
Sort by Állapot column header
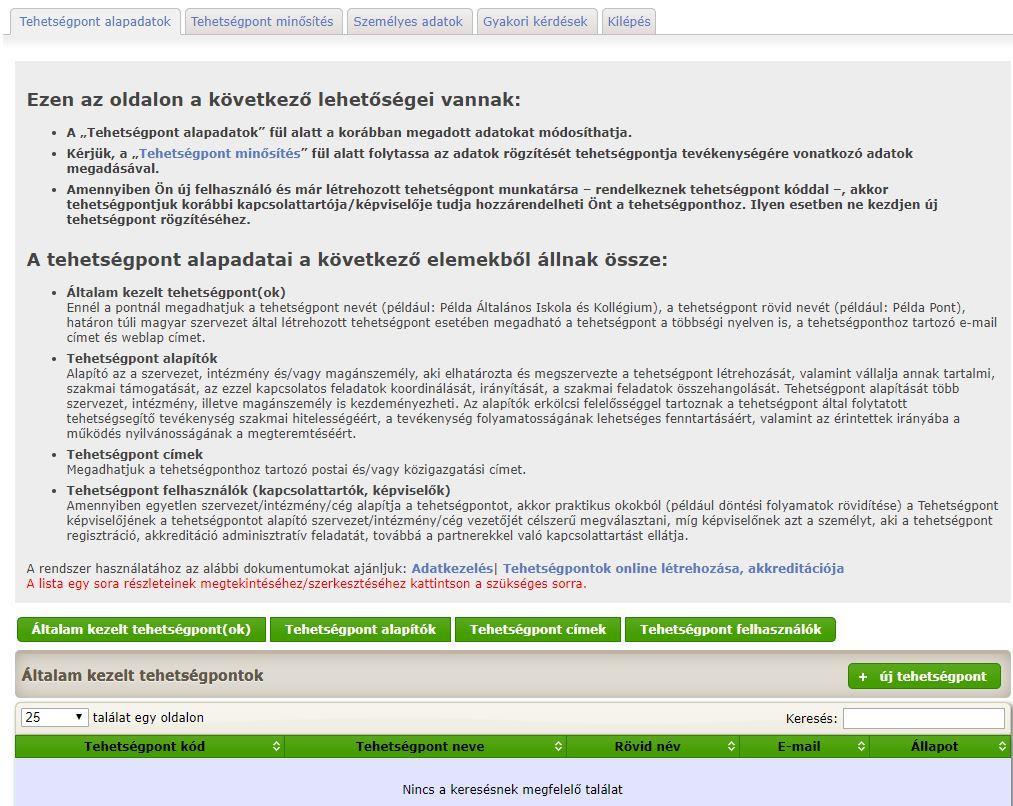[939, 747]
